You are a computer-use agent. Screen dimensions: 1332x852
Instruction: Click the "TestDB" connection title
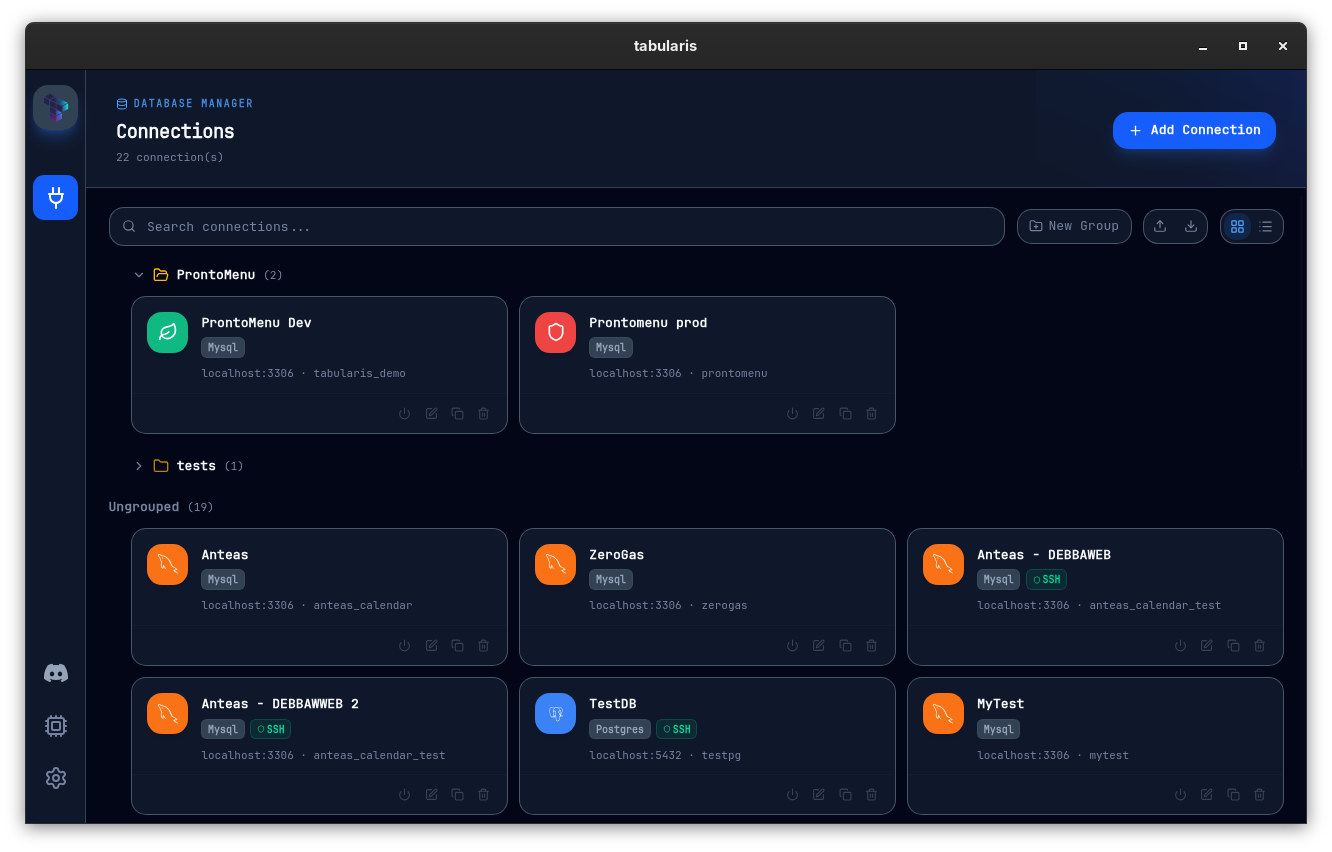(612, 704)
